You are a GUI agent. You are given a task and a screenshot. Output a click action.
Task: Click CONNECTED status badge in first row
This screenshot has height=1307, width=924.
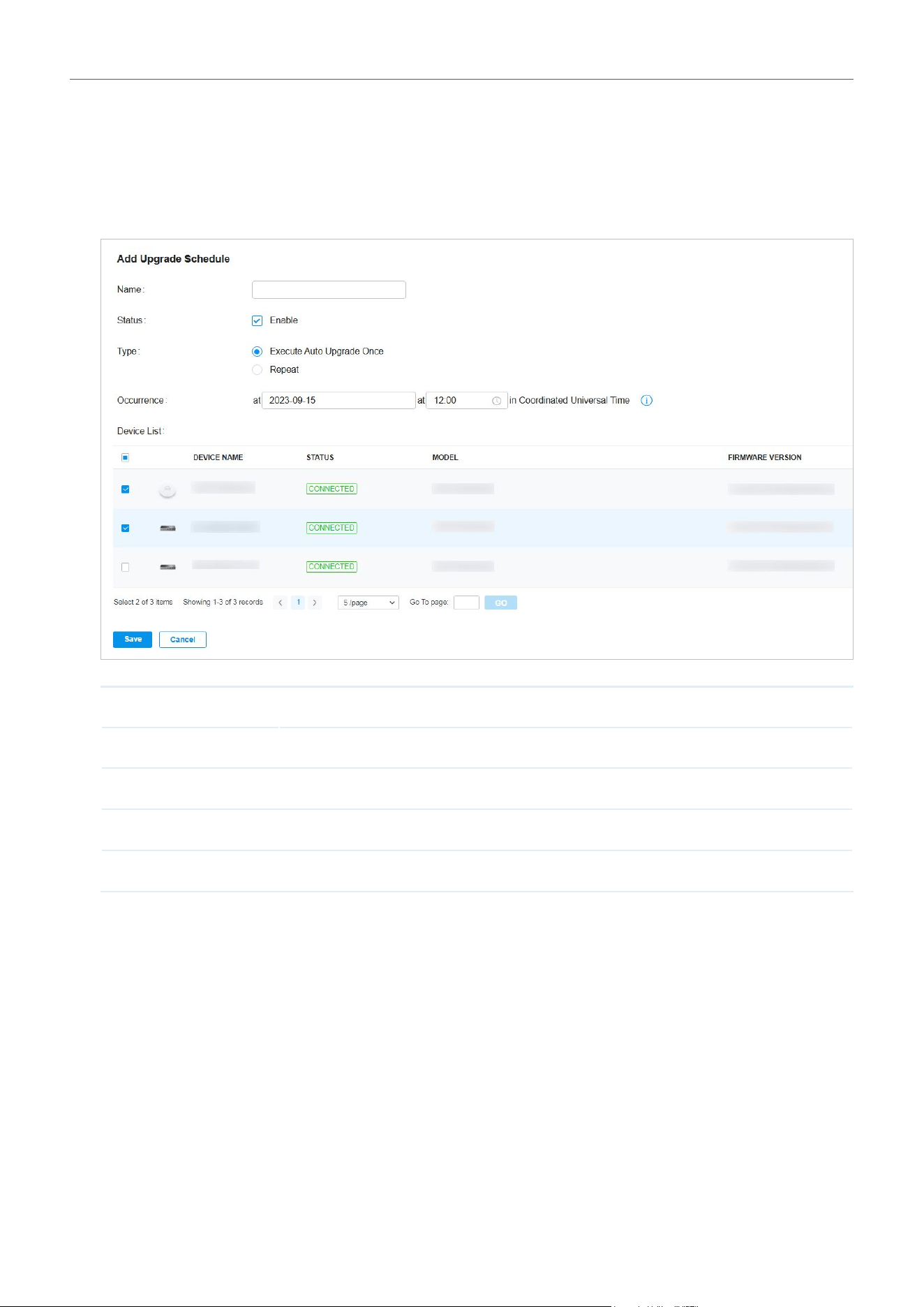pyautogui.click(x=331, y=489)
